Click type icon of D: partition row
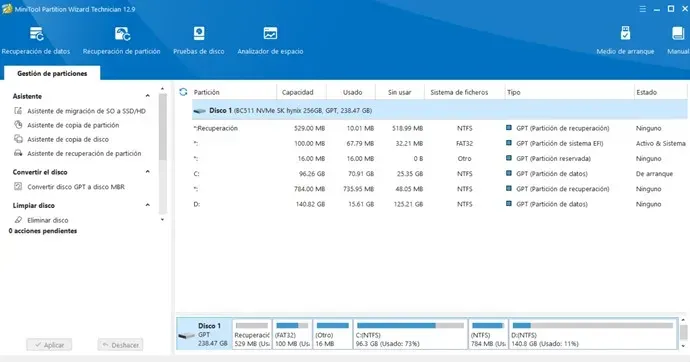This screenshot has height=362, width=690. (509, 204)
